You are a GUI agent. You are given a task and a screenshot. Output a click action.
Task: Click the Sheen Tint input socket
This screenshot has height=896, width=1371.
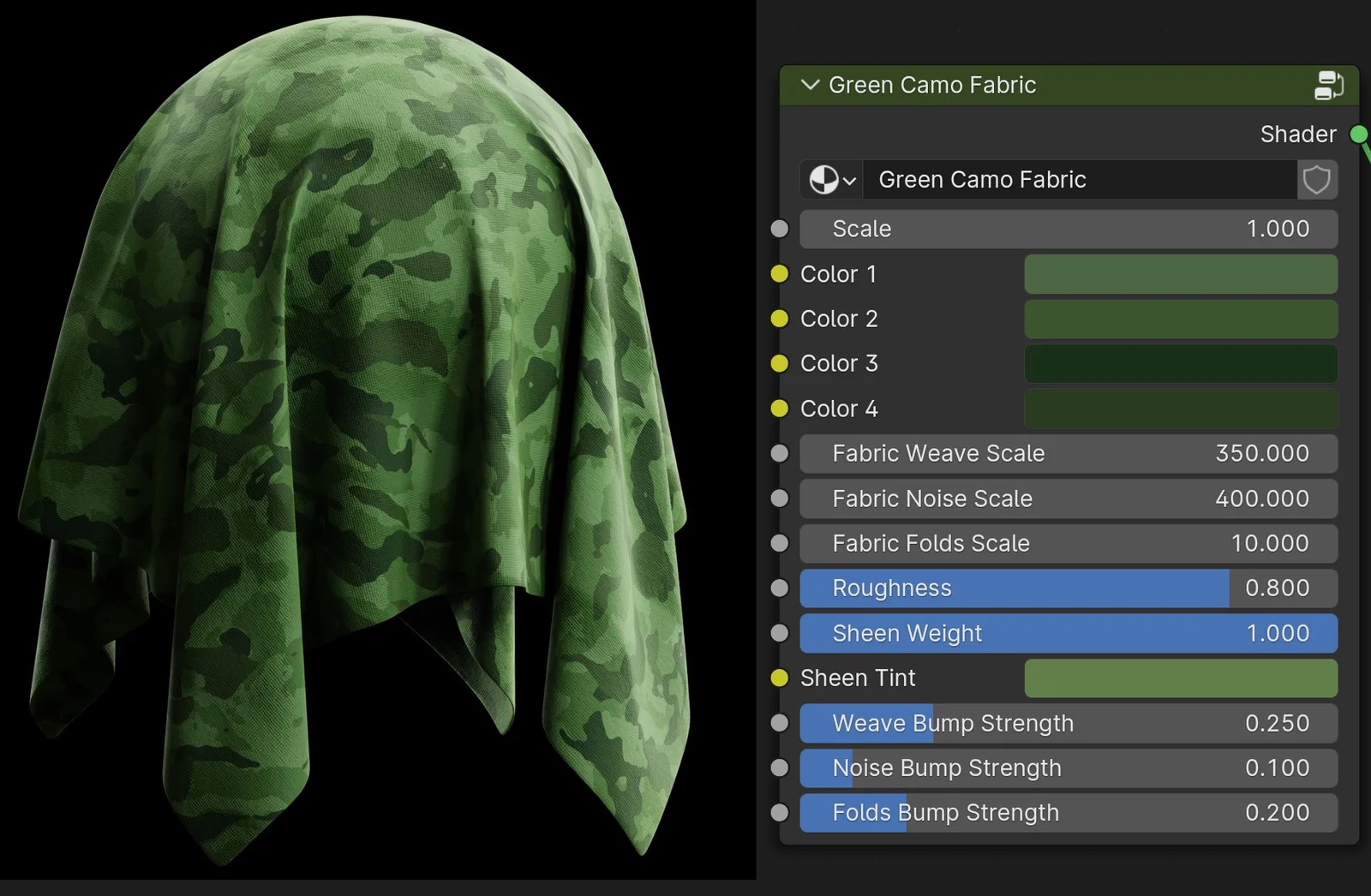pos(780,678)
